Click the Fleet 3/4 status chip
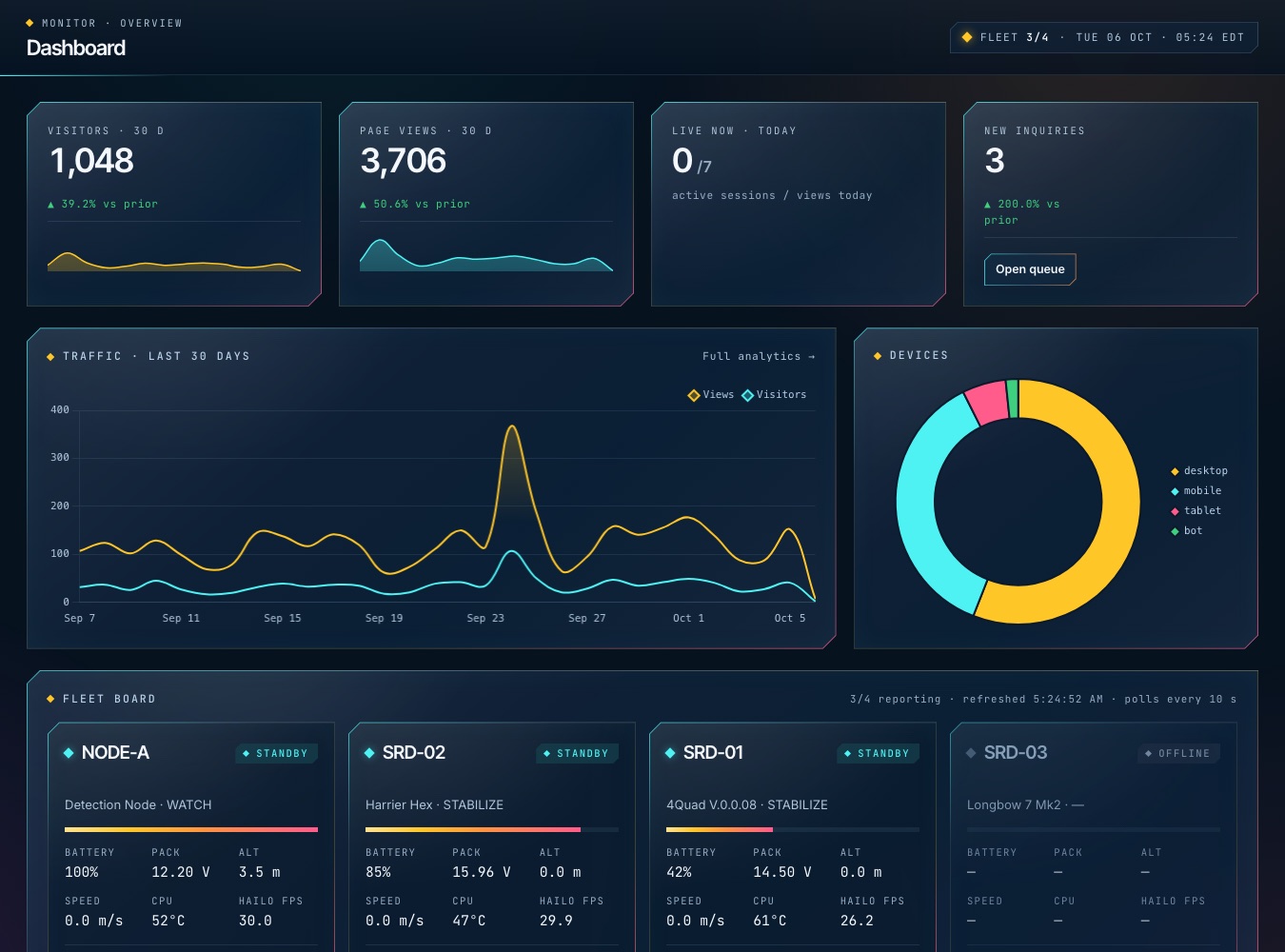Screen dimensions: 1285x952 [x=1104, y=37]
